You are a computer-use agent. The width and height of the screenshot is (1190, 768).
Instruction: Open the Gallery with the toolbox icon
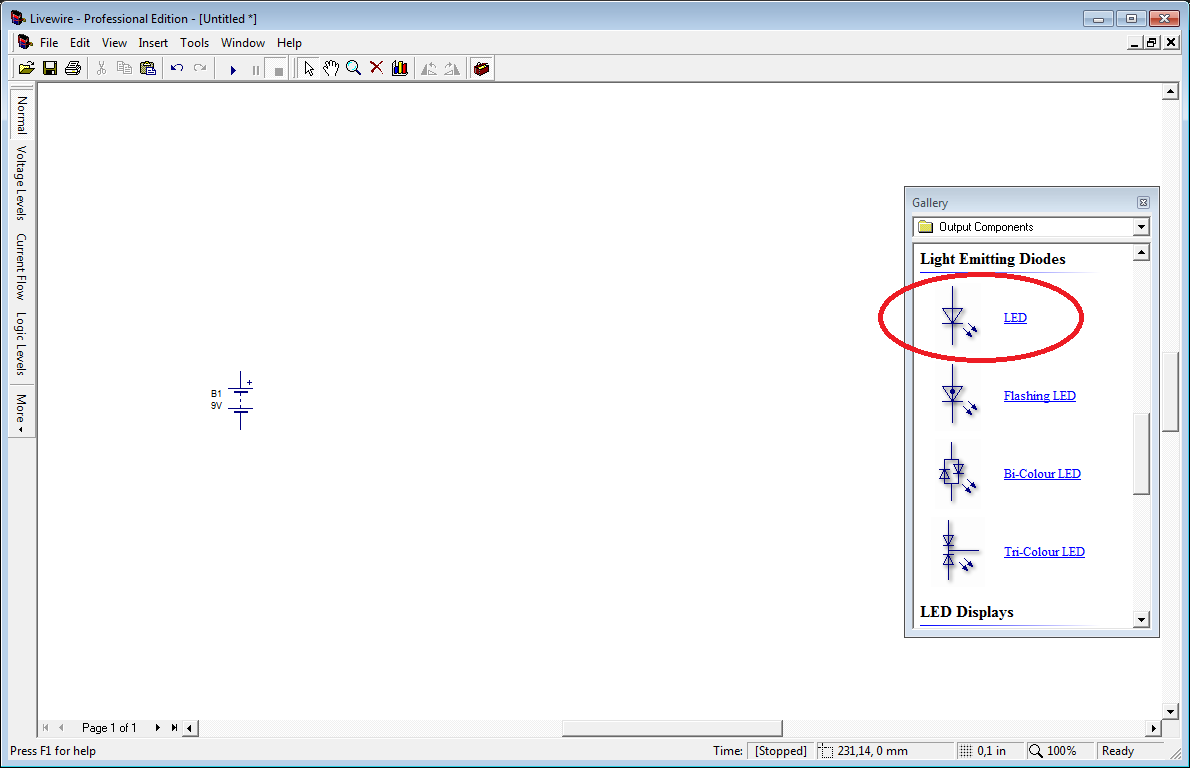(x=482, y=68)
